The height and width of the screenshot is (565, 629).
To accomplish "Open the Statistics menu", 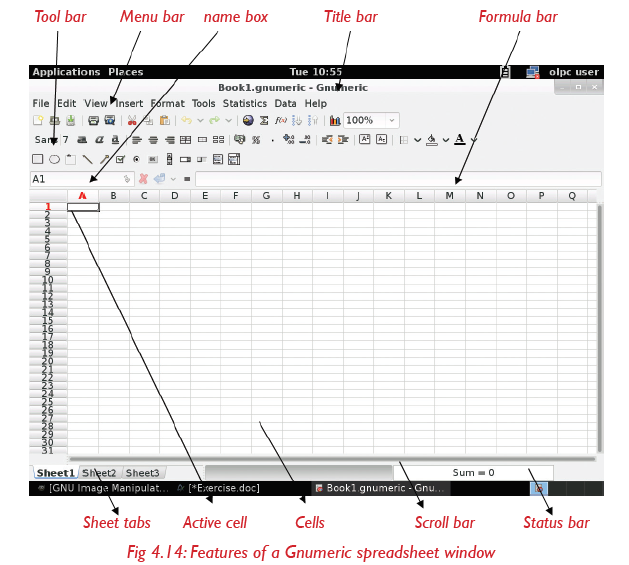I will tap(245, 104).
